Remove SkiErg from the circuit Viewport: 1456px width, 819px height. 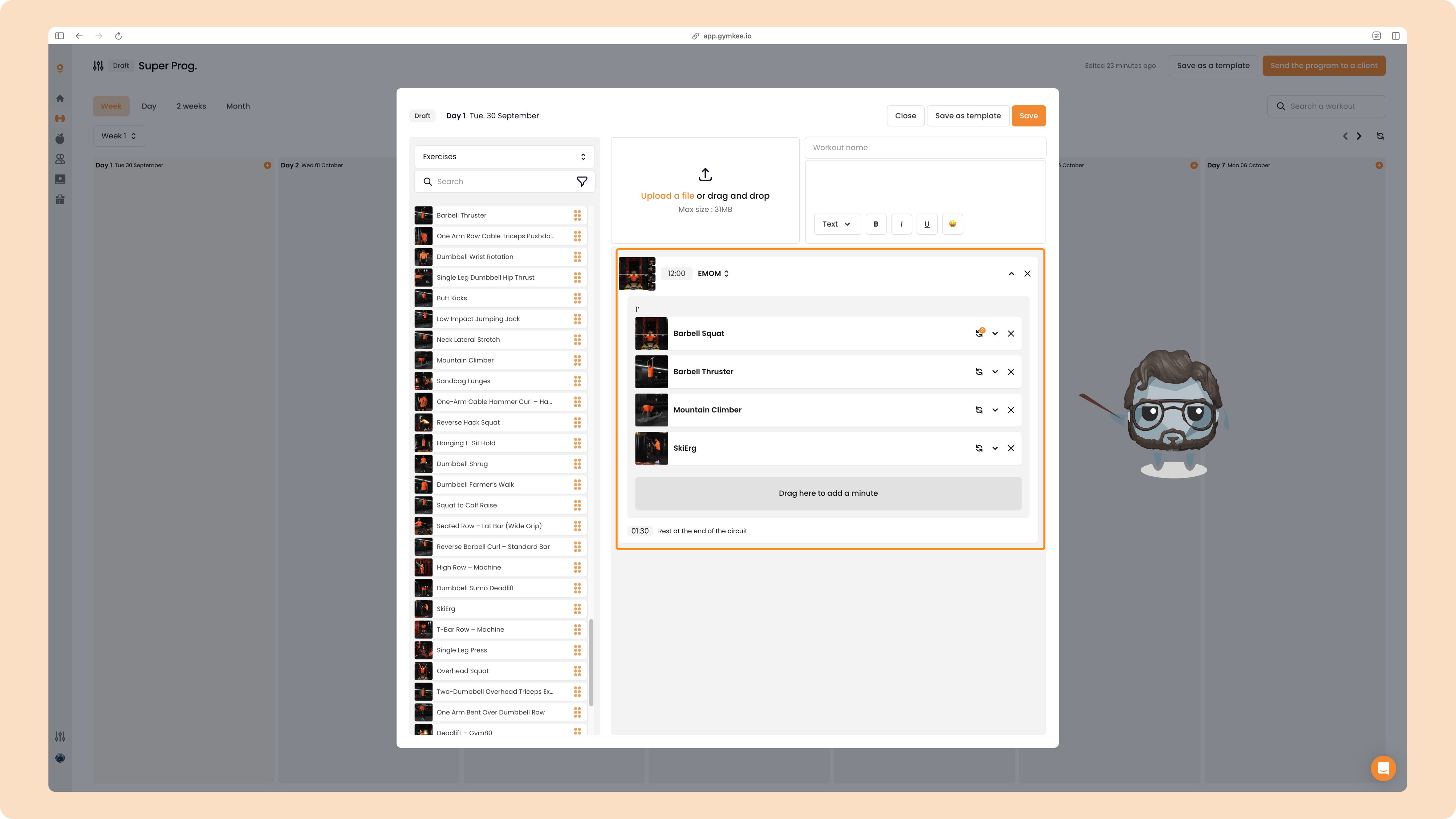tap(1011, 448)
